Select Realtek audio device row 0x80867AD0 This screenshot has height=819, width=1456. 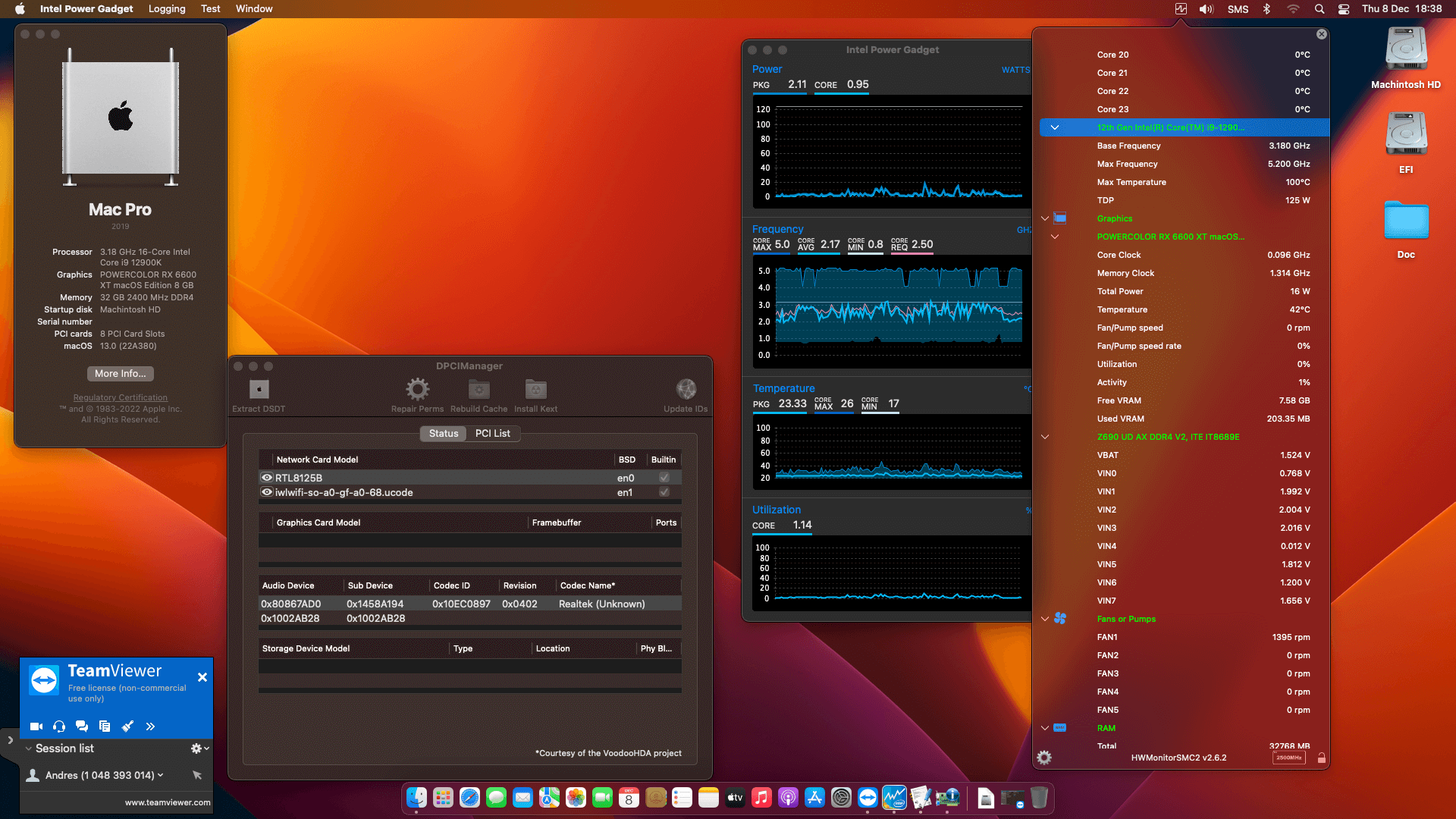tap(470, 604)
